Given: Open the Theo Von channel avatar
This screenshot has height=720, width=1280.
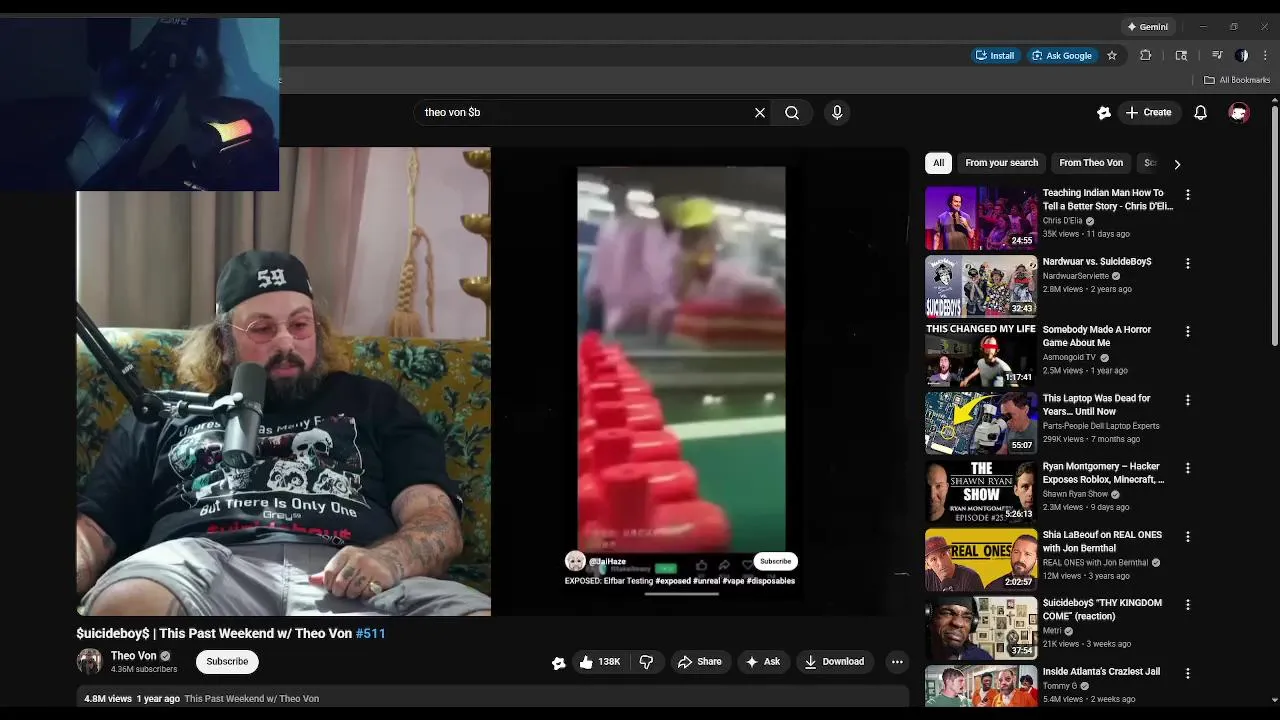Looking at the screenshot, I should click(90, 661).
